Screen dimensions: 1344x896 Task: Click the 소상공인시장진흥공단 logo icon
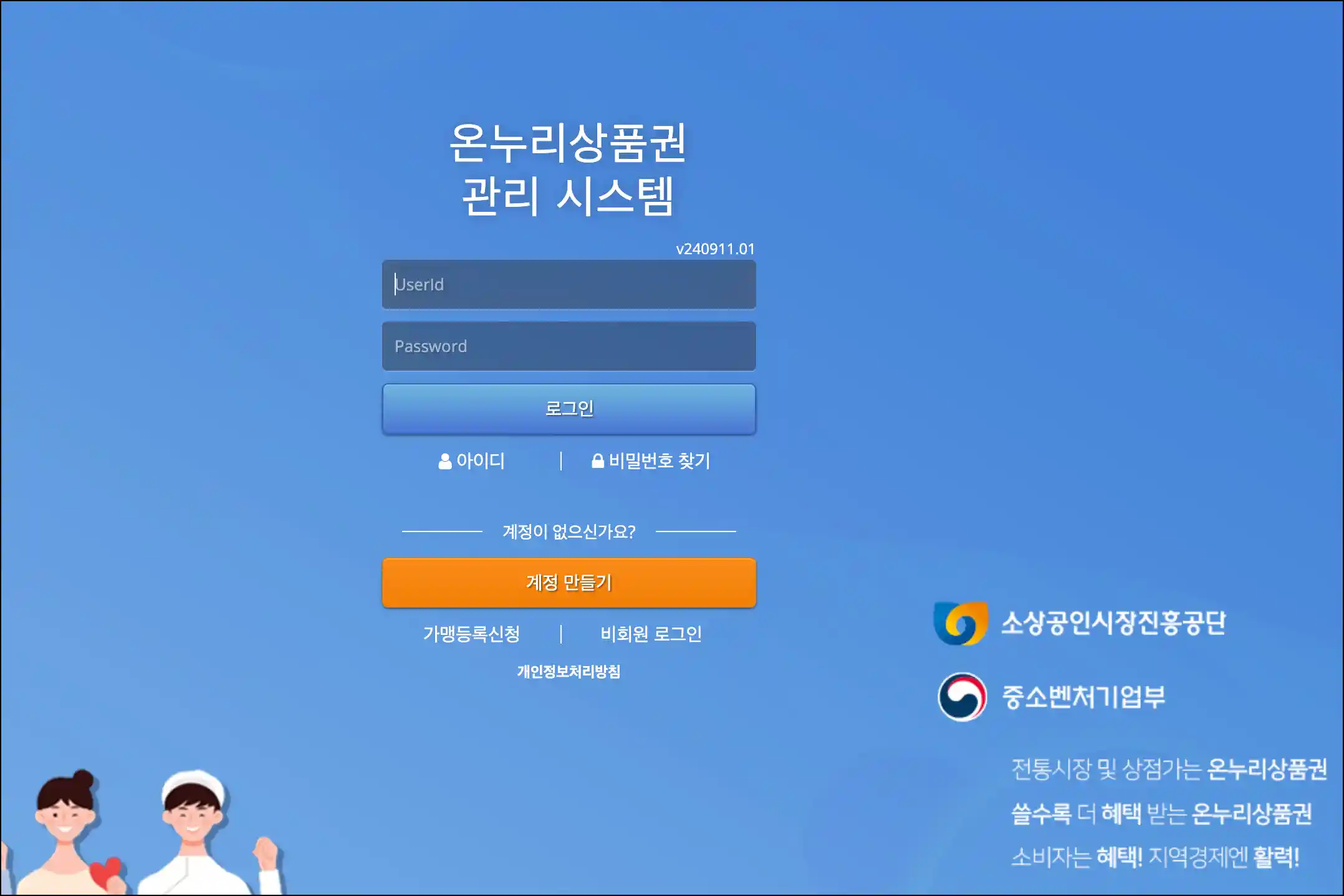[x=961, y=623]
